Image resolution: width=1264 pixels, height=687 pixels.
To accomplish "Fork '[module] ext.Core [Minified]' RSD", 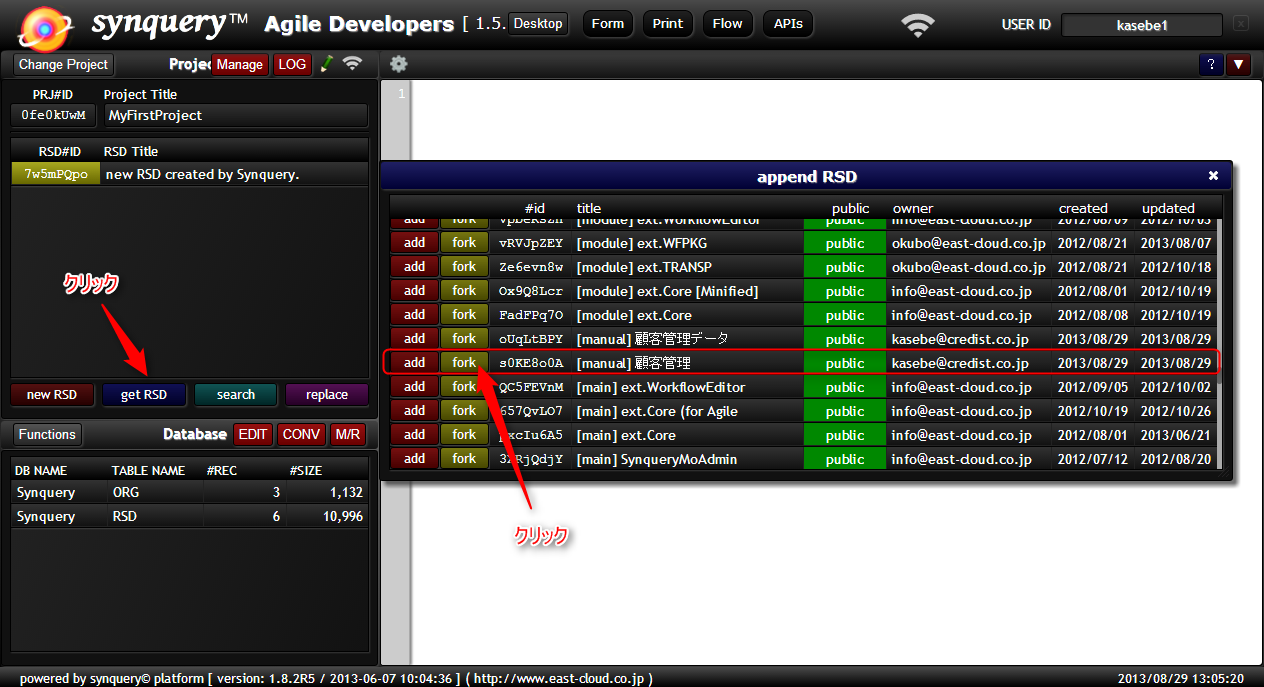I will coord(464,291).
